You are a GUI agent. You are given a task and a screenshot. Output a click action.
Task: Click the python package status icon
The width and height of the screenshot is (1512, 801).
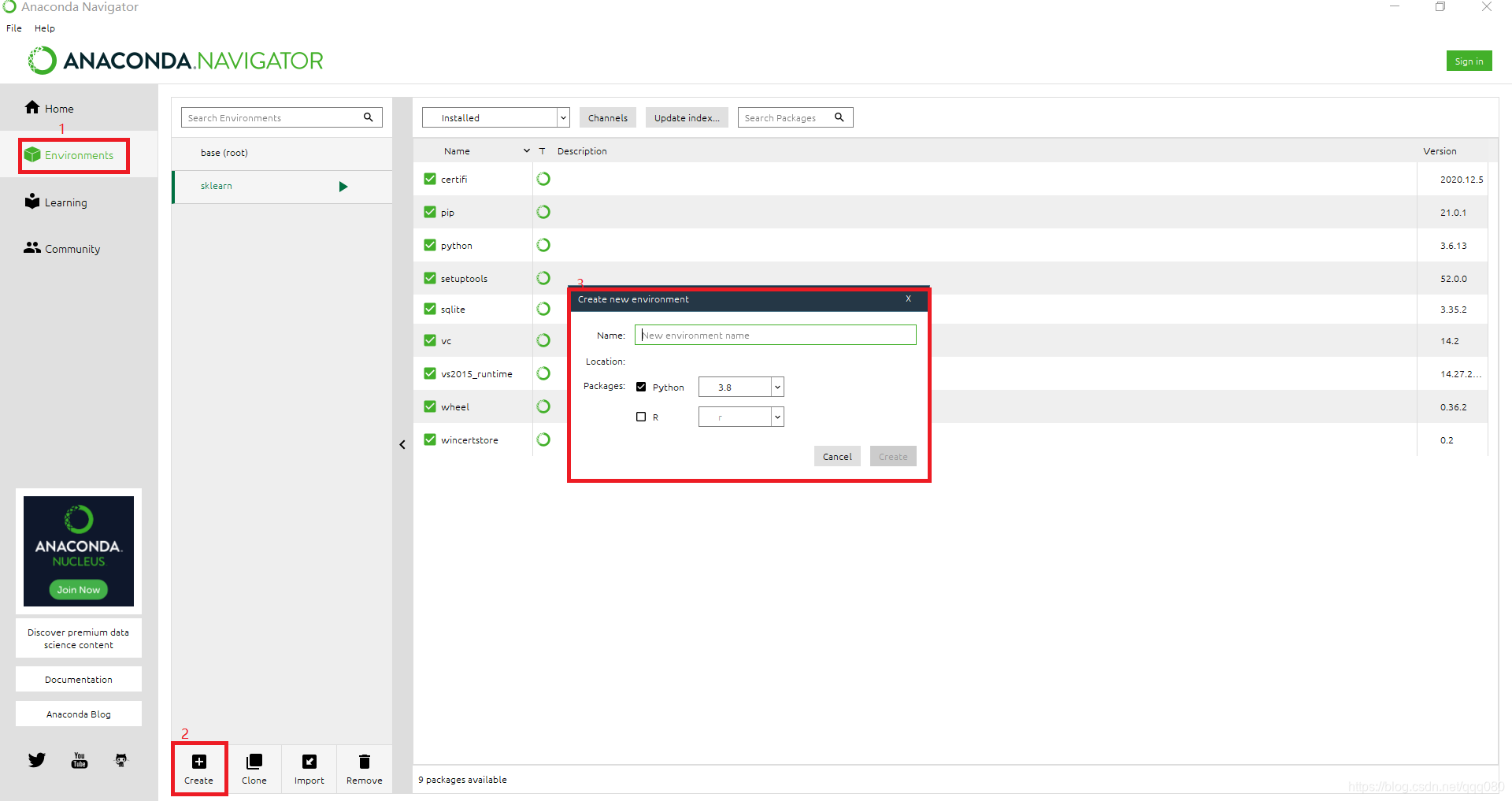(x=543, y=245)
